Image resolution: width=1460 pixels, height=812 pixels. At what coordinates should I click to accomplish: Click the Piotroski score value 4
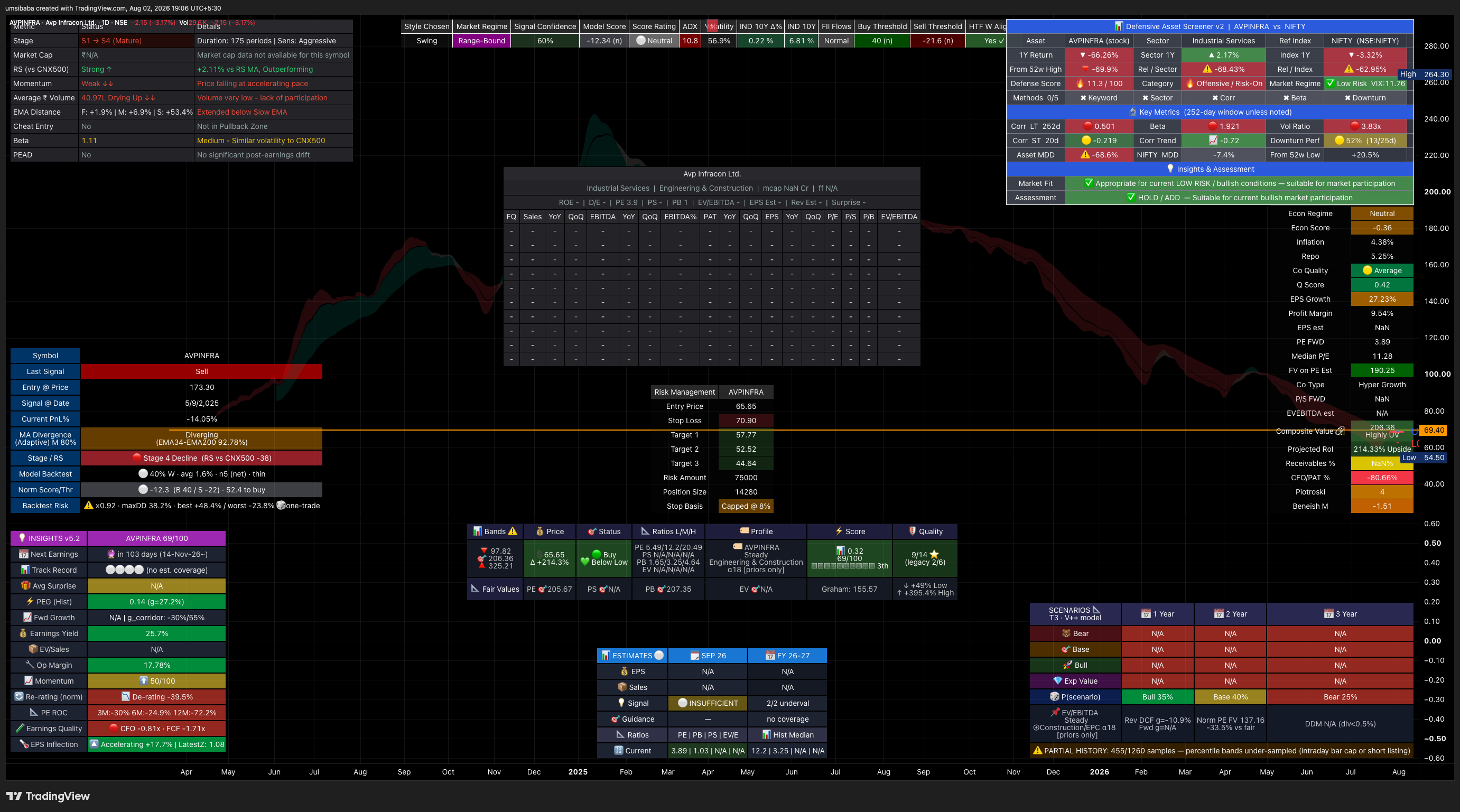[x=1382, y=492]
